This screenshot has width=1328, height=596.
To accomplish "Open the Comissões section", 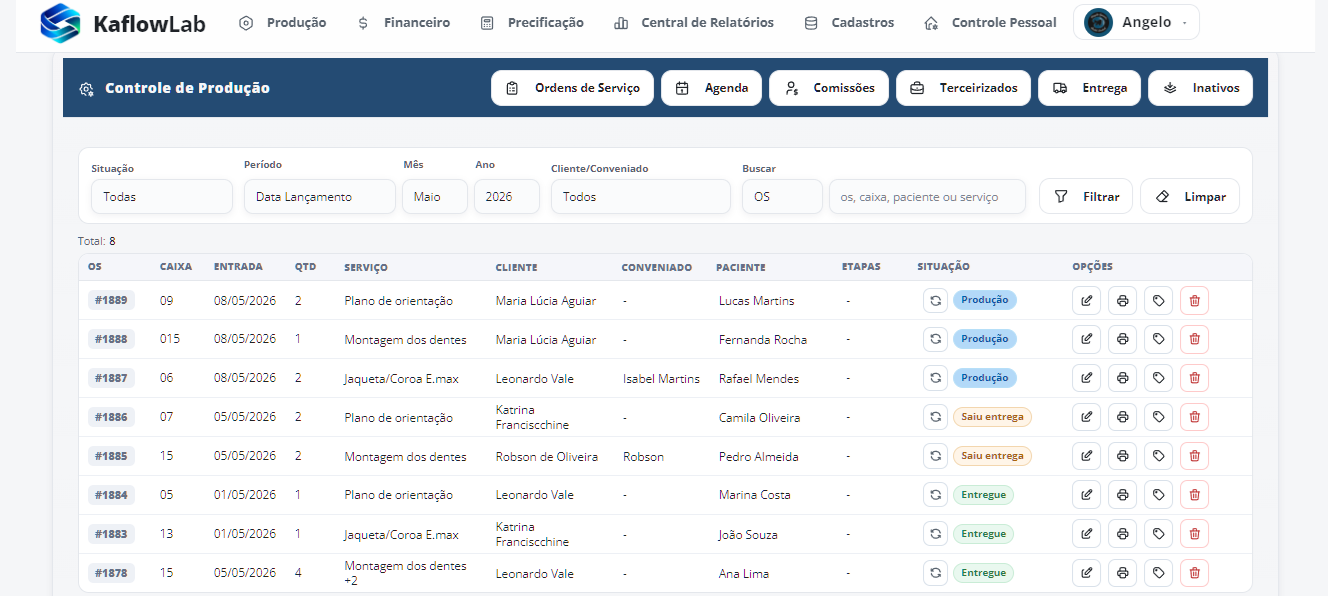I will click(829, 88).
